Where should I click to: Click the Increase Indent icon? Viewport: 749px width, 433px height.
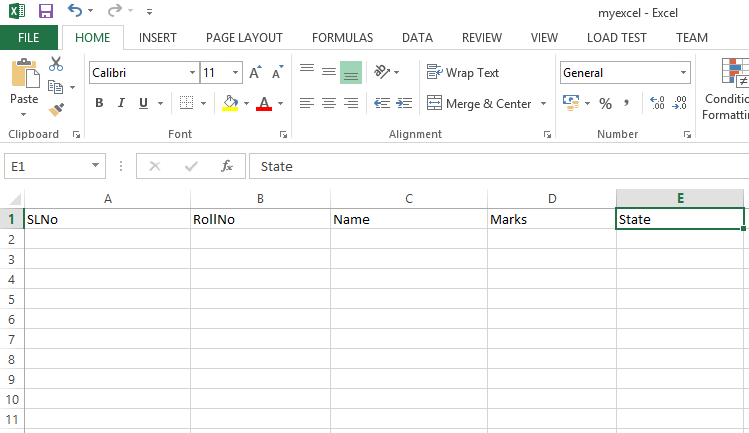404,103
